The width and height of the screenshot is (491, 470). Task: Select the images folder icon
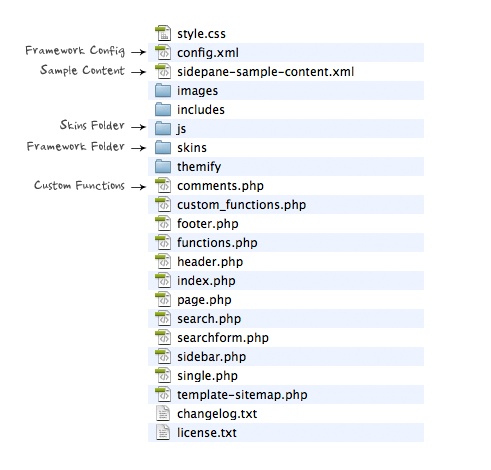click(163, 90)
